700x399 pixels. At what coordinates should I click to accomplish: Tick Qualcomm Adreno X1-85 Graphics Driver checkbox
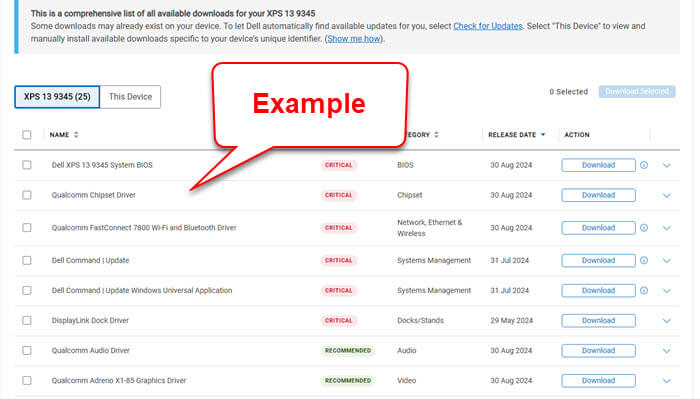click(27, 381)
